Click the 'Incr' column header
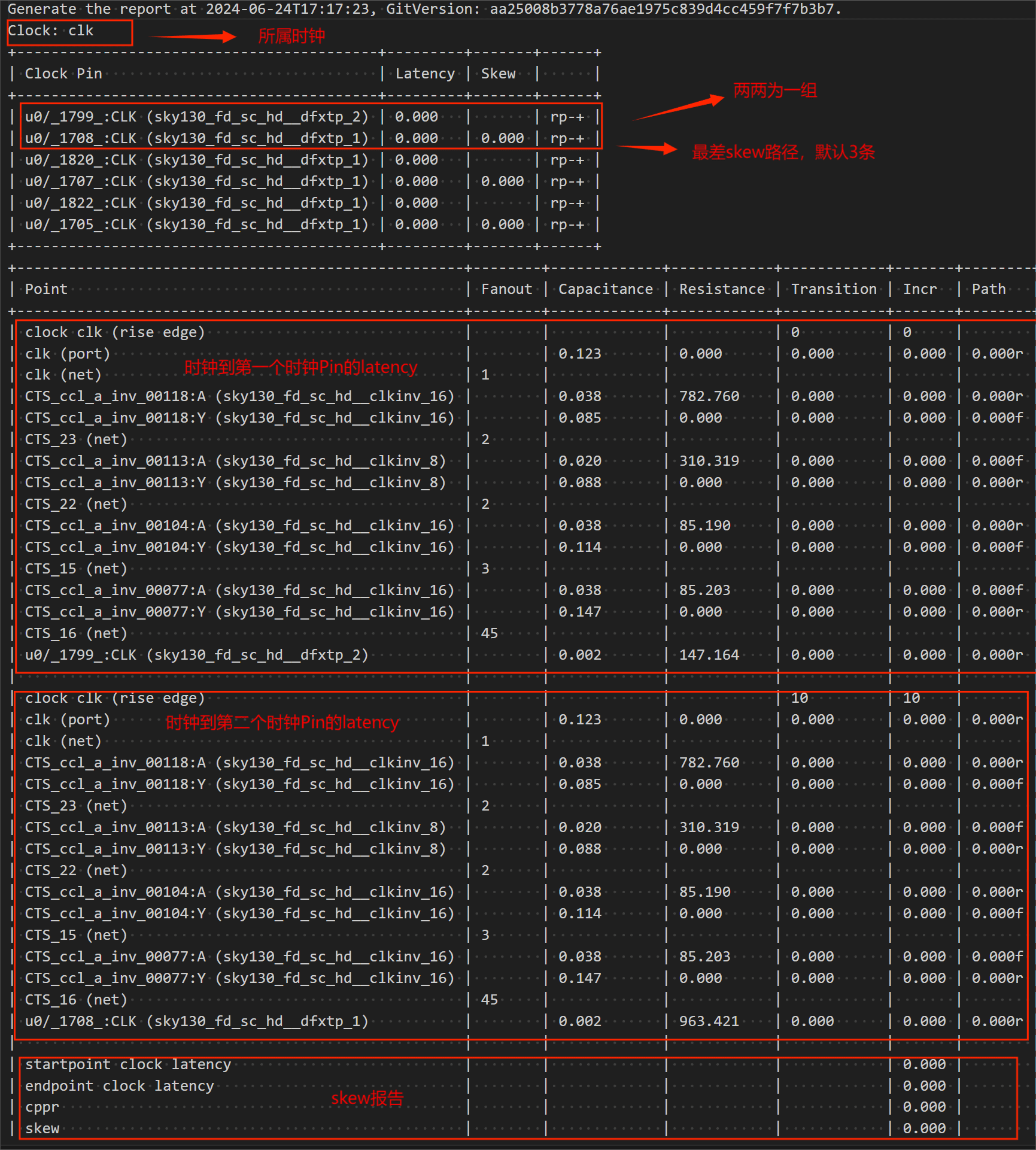 [920, 289]
